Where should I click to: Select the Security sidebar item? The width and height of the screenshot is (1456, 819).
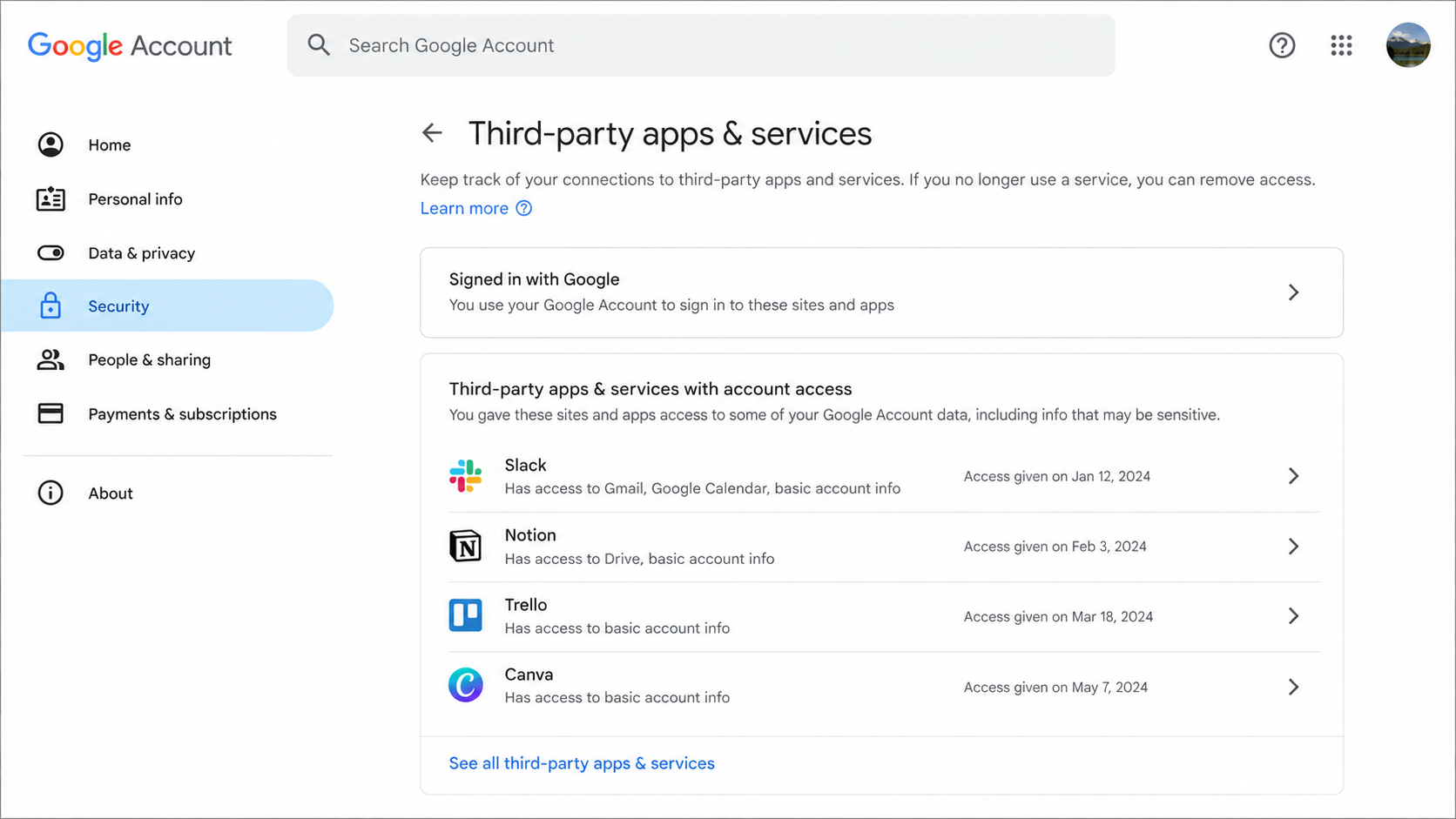pos(167,305)
